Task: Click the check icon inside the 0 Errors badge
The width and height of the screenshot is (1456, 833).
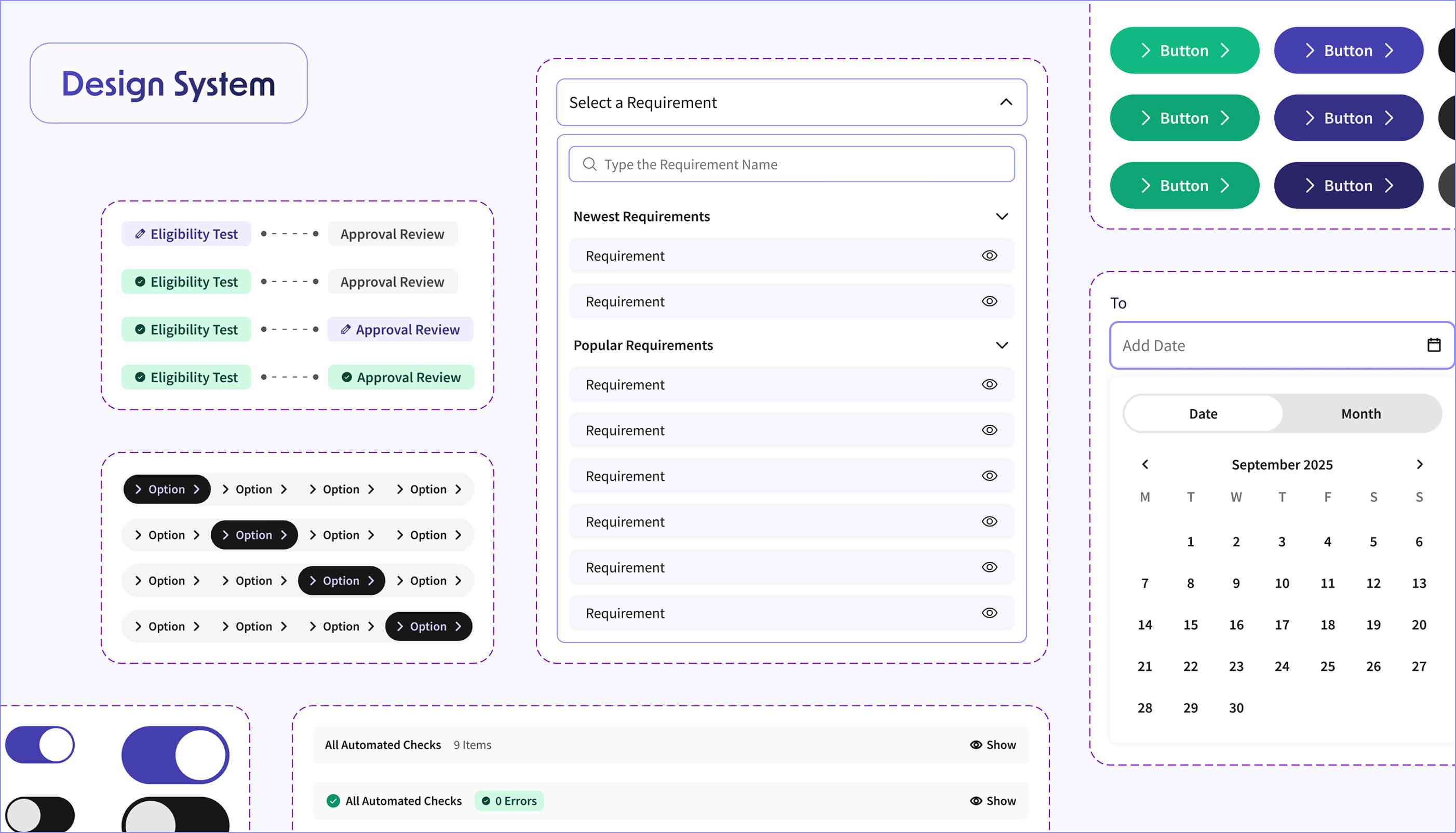Action: (487, 801)
